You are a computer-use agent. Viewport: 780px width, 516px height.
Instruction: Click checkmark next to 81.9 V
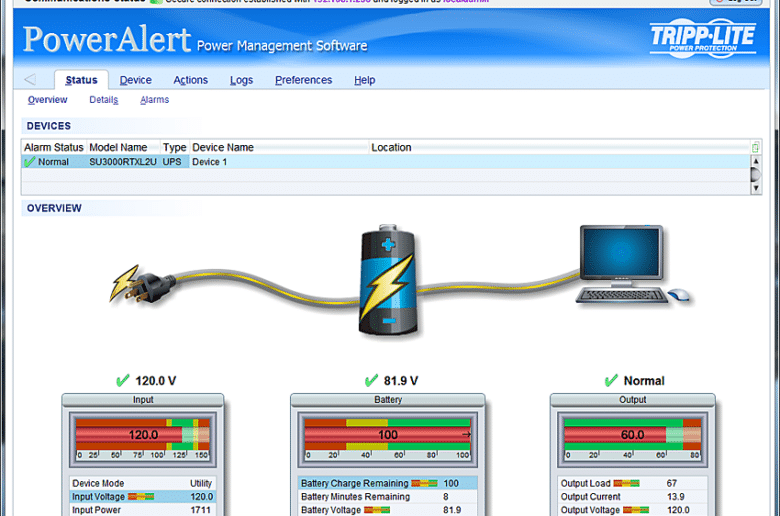371,381
